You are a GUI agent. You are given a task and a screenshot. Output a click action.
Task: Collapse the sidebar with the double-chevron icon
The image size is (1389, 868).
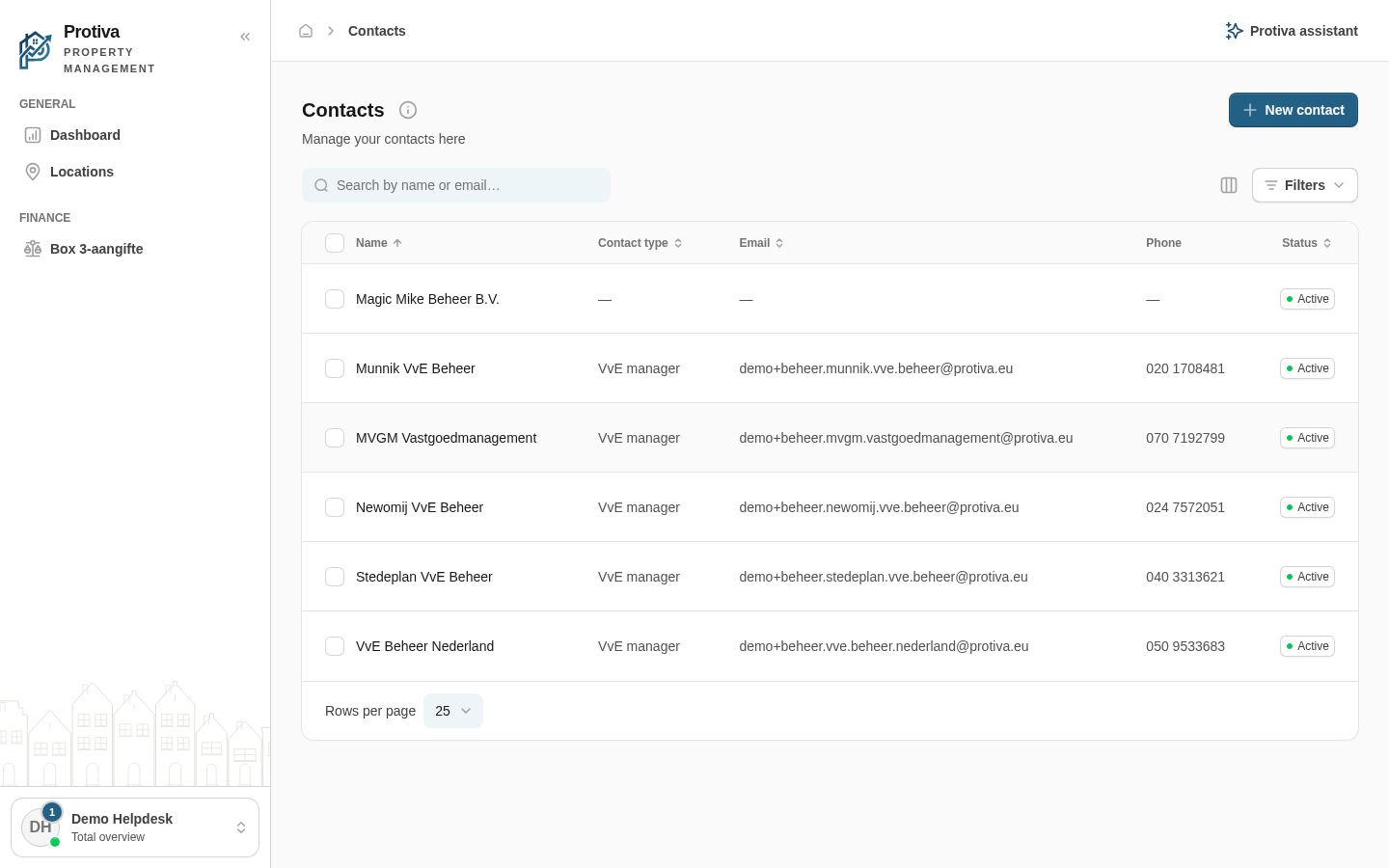(x=245, y=37)
